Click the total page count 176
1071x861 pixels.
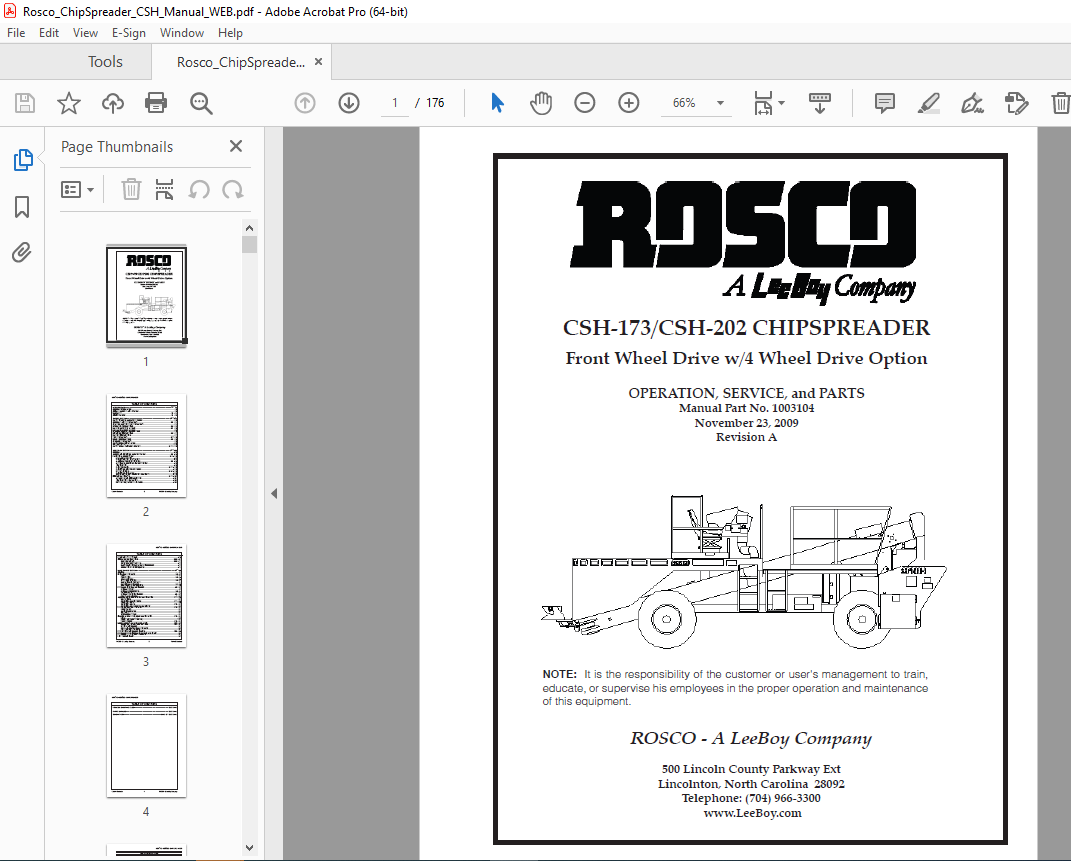click(435, 103)
